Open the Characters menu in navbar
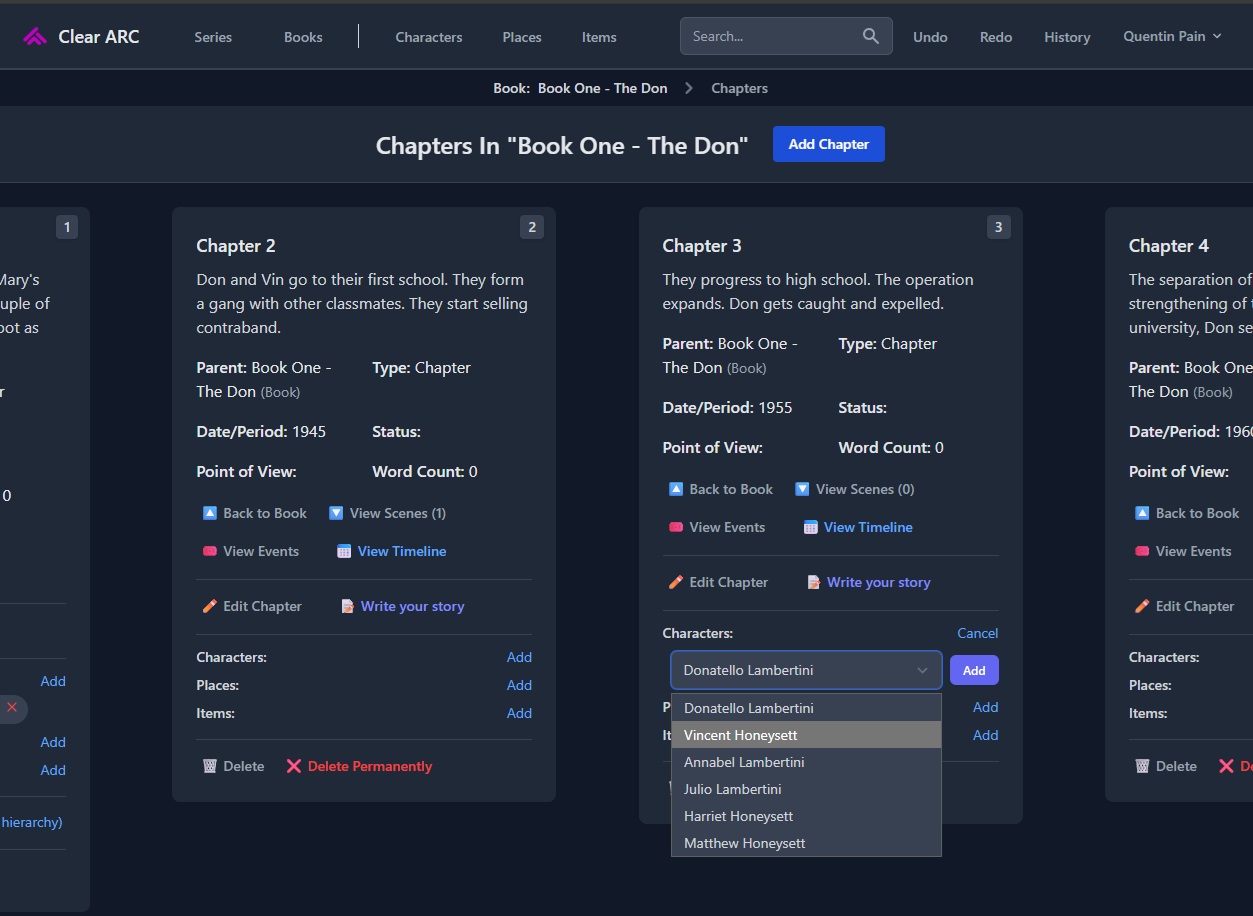The height and width of the screenshot is (916, 1253). tap(428, 37)
